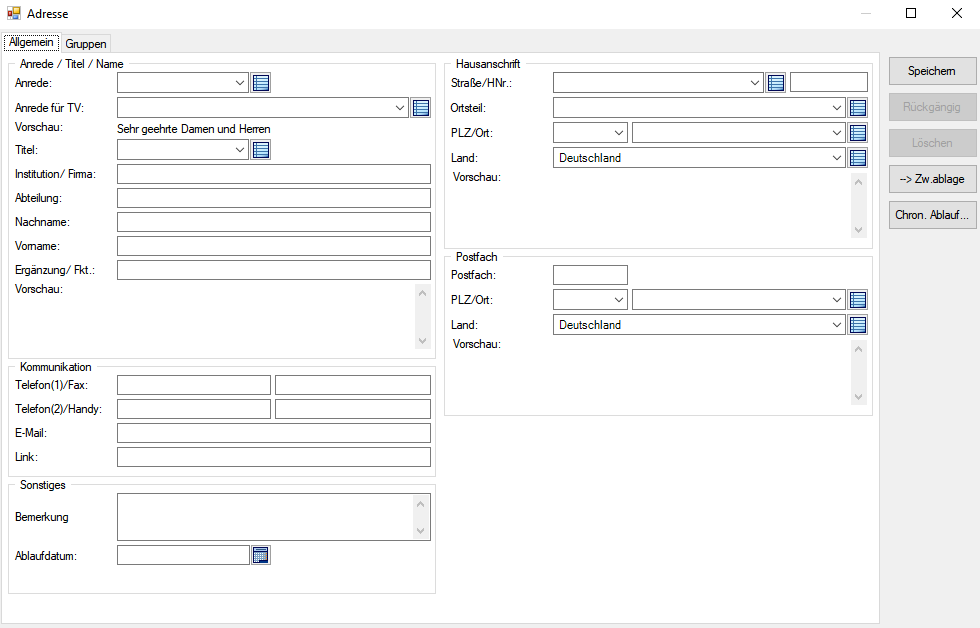The image size is (980, 628).
Task: Click the Chron. Ablauf... button
Action: [x=932, y=215]
